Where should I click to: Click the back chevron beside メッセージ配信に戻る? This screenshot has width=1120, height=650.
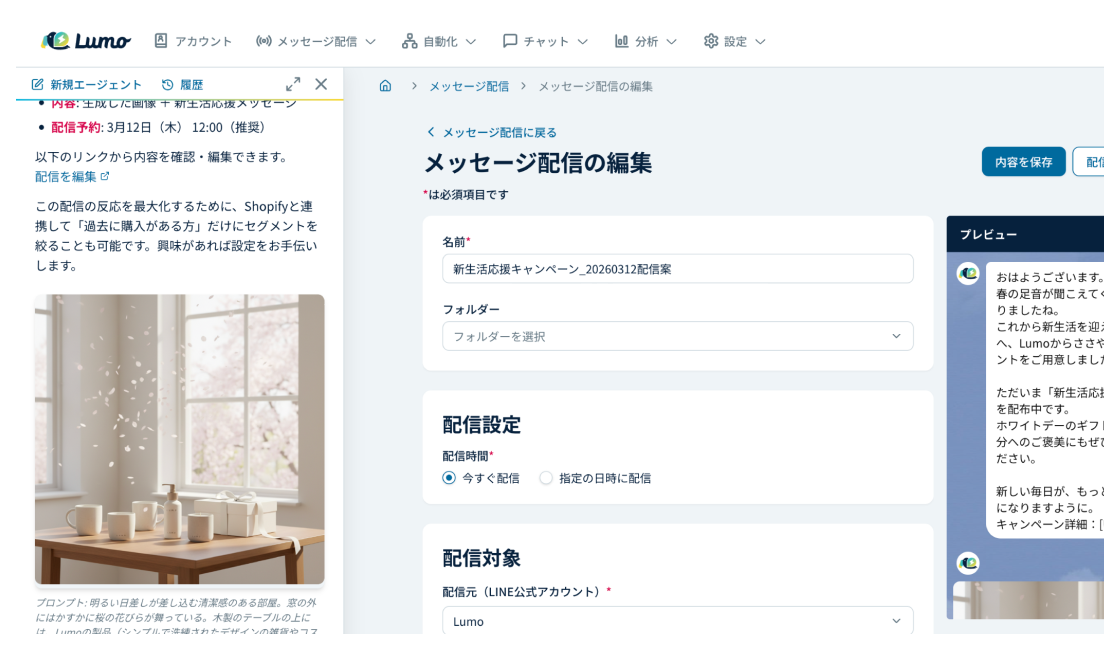pos(431,132)
